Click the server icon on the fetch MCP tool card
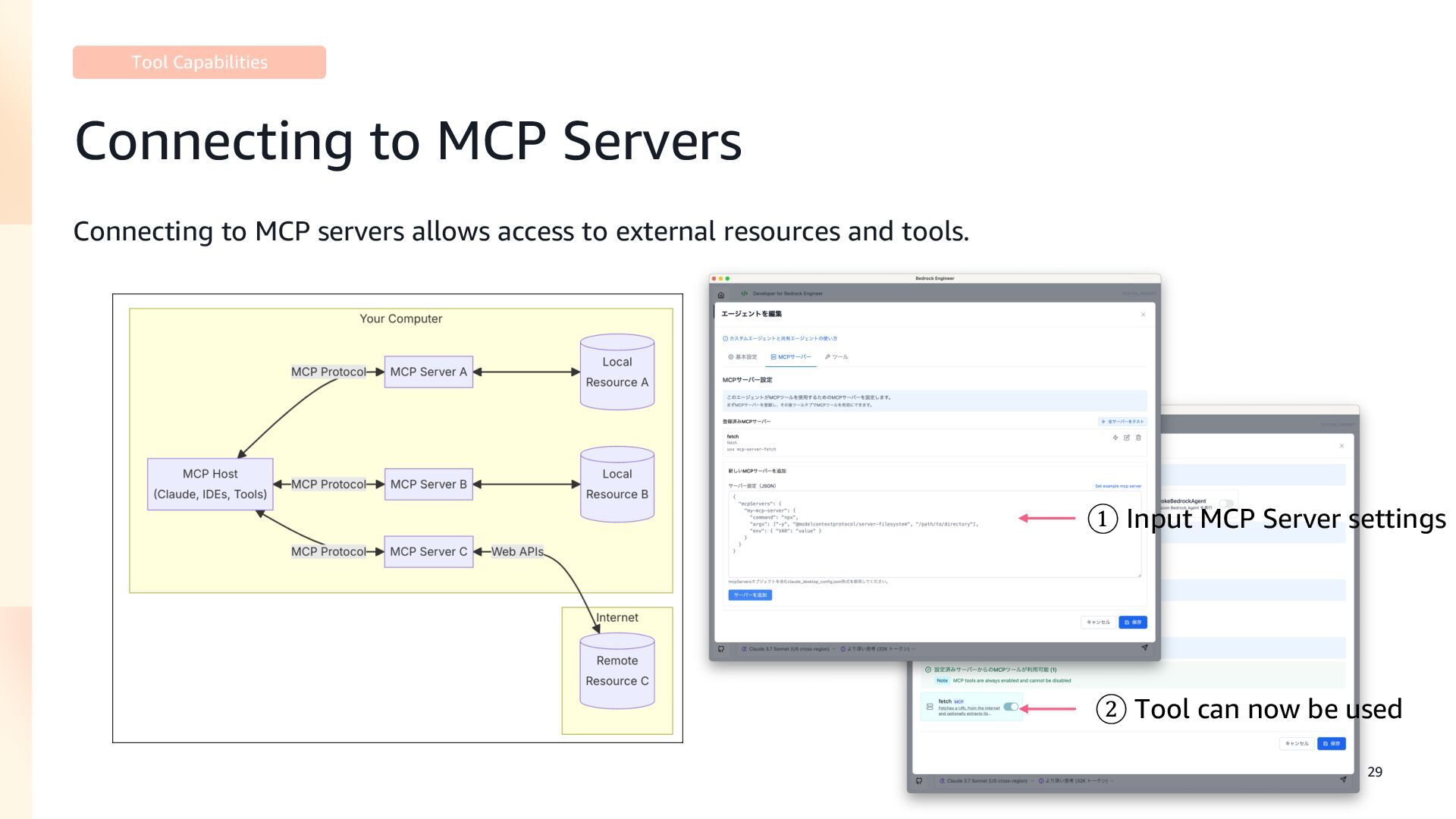This screenshot has width=1456, height=819. coord(930,707)
